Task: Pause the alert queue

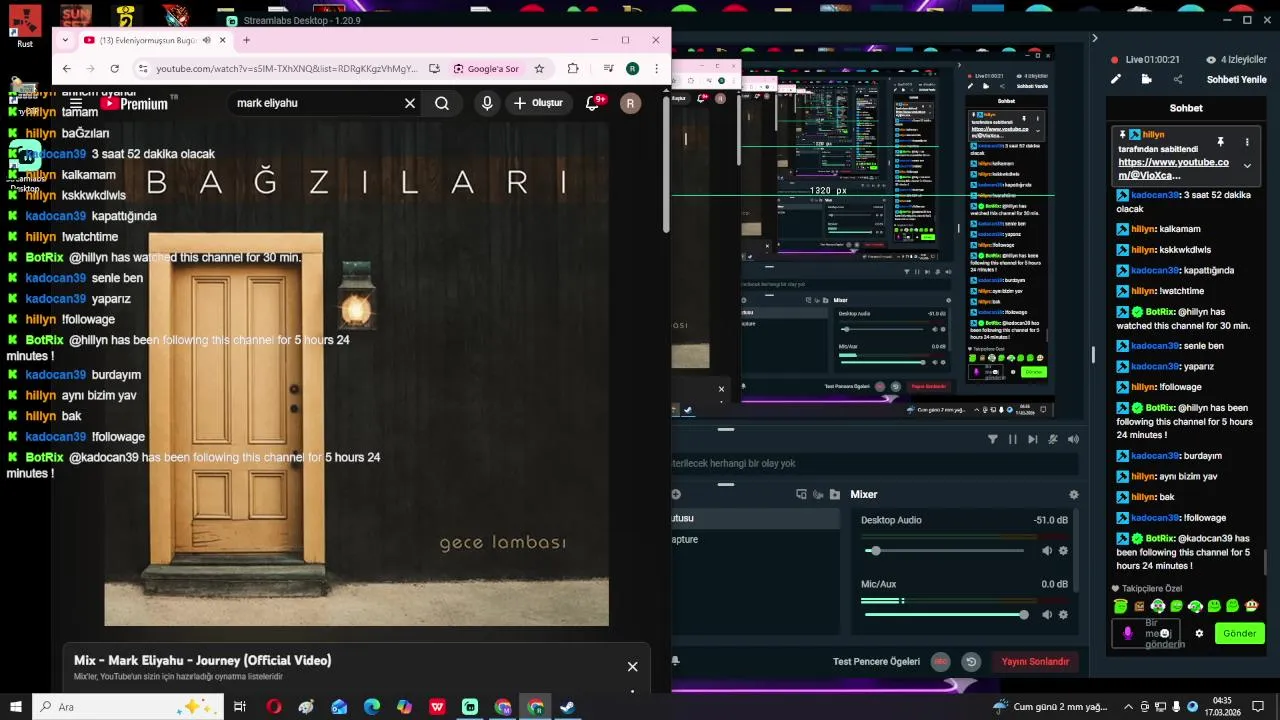Action: pyautogui.click(x=1012, y=439)
